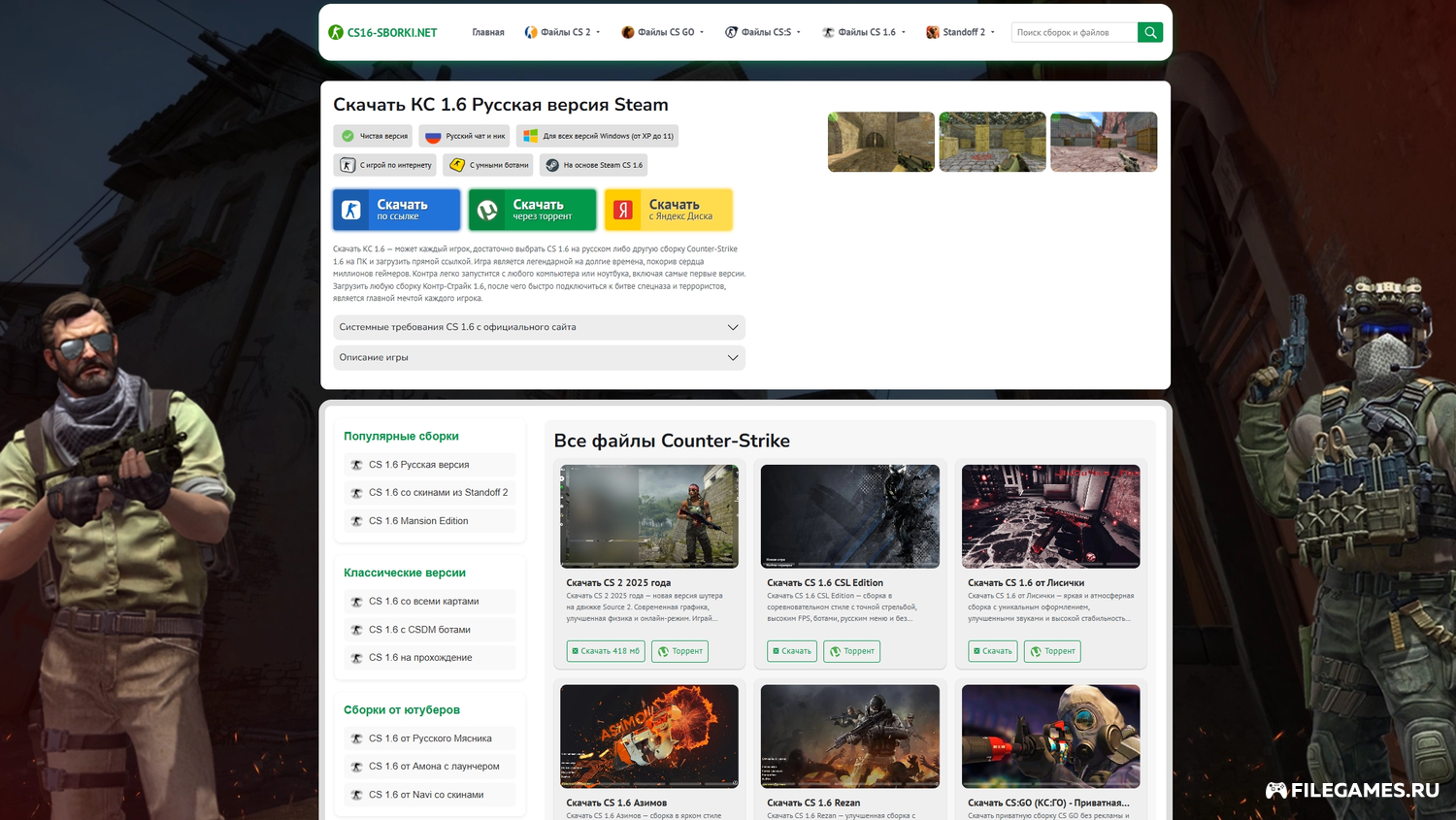Open the Standoff 2 dropdown menu

(961, 32)
